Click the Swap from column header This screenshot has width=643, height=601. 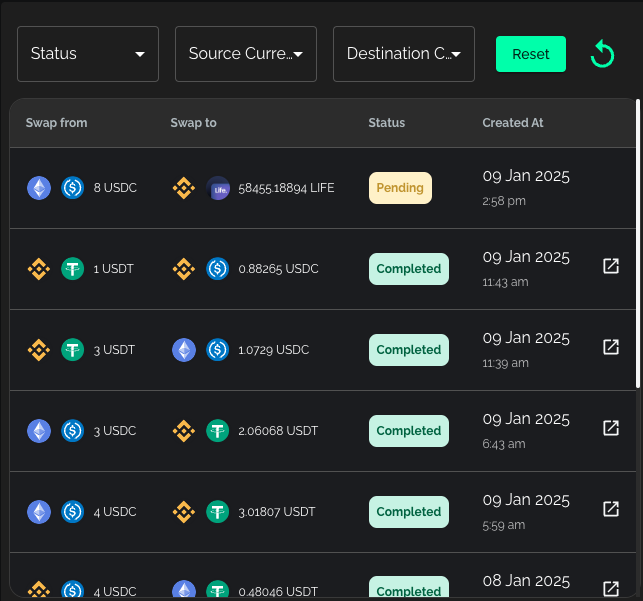click(57, 123)
